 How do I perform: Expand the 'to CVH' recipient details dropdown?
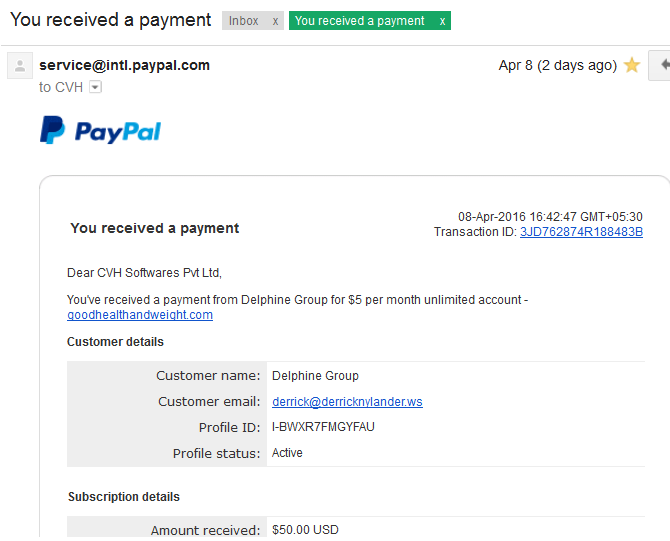95,87
